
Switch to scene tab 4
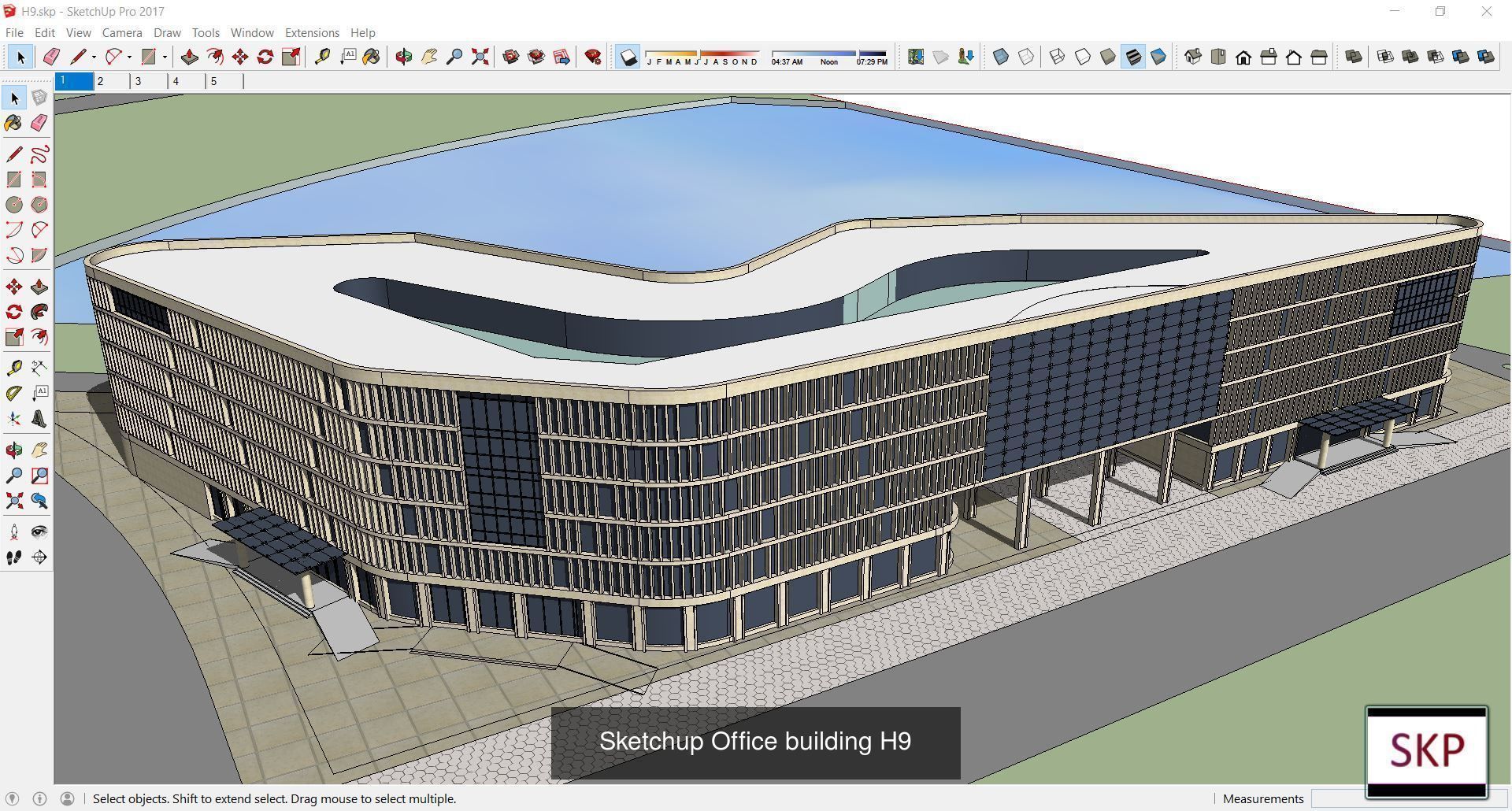pos(186,81)
